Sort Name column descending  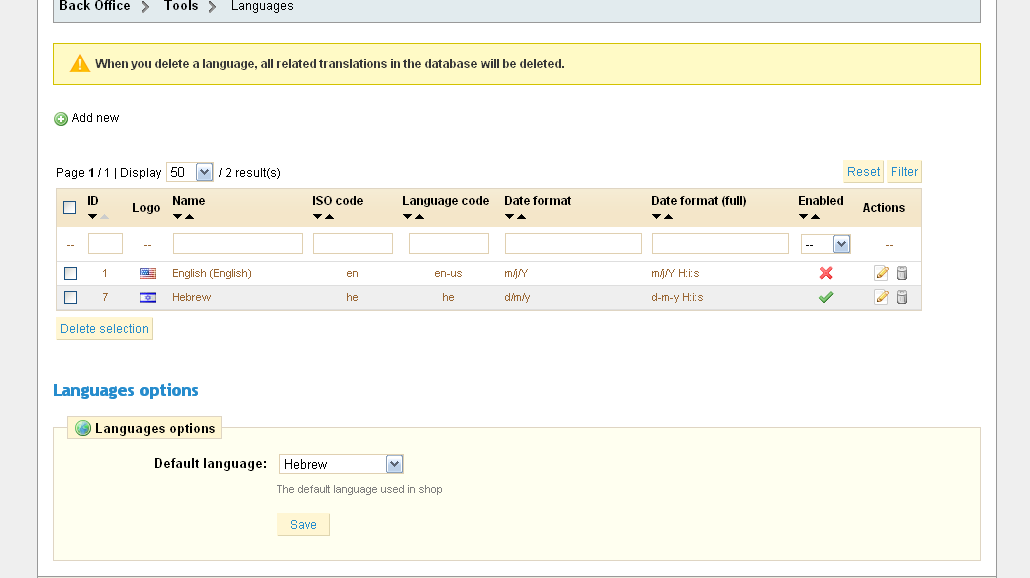click(177, 217)
